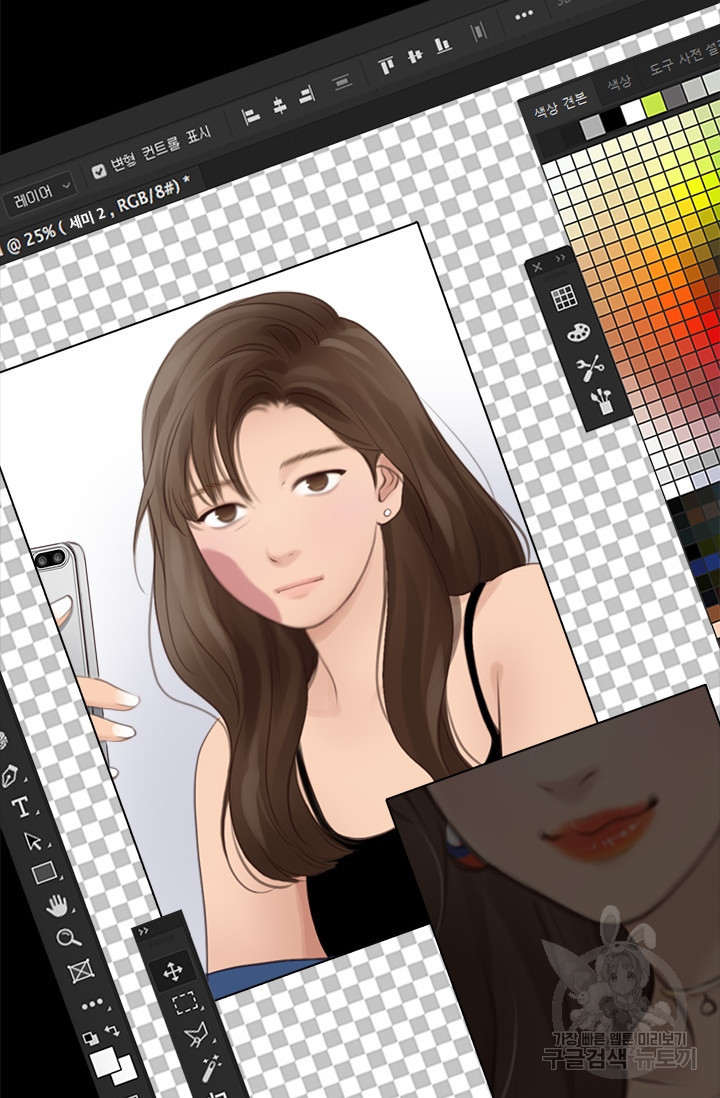Swap foreground and background colors arrows
The width and height of the screenshot is (720, 1098).
pyautogui.click(x=112, y=1031)
